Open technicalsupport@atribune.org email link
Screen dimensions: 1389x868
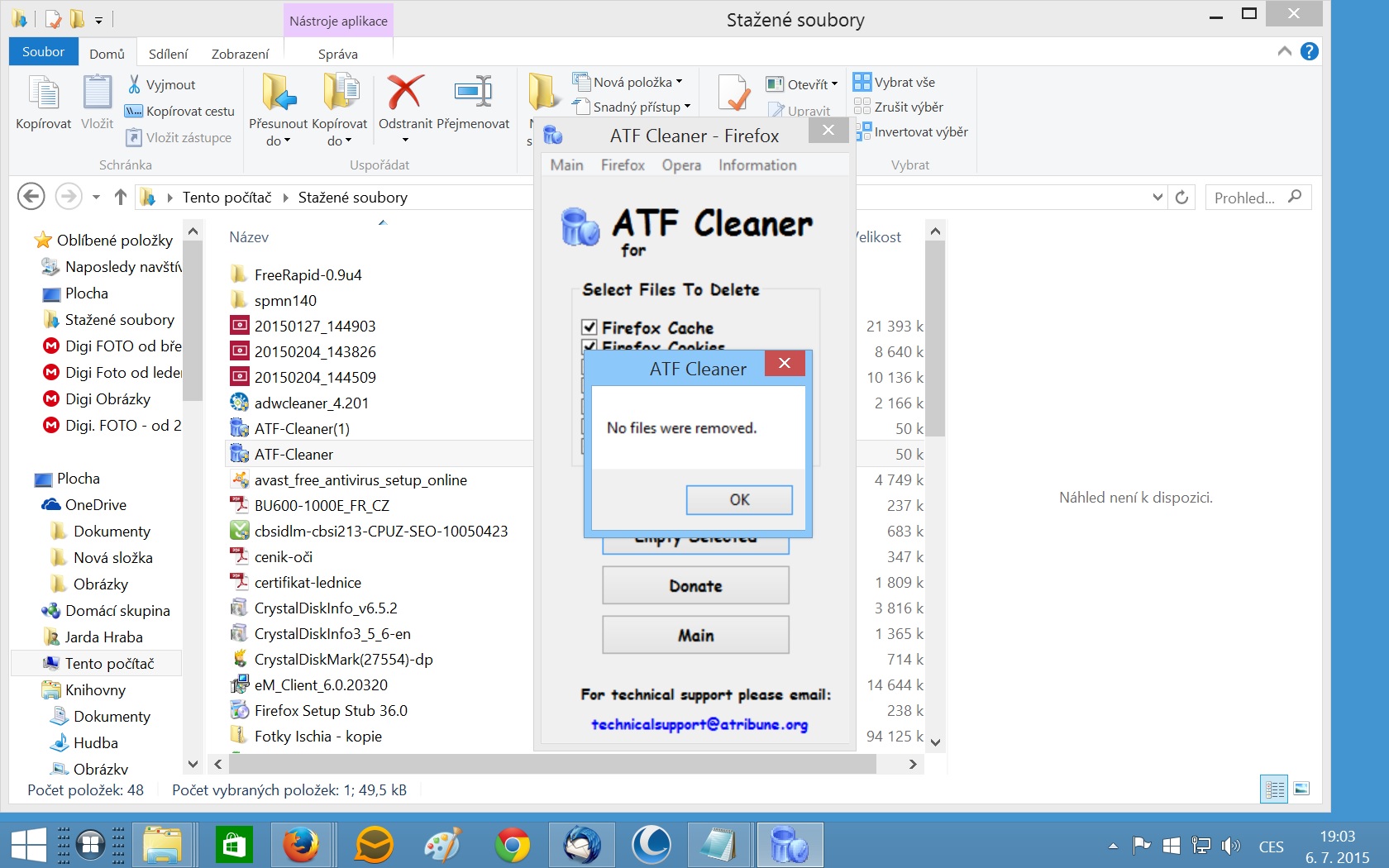click(x=699, y=724)
